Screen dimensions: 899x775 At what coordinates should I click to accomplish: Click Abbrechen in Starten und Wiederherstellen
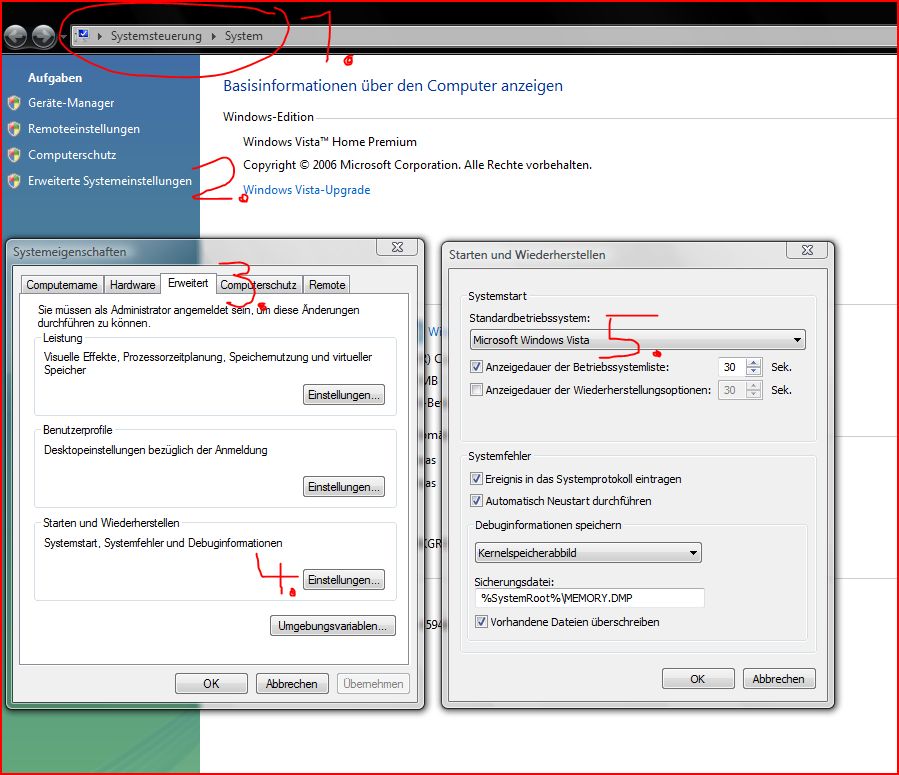(x=779, y=679)
